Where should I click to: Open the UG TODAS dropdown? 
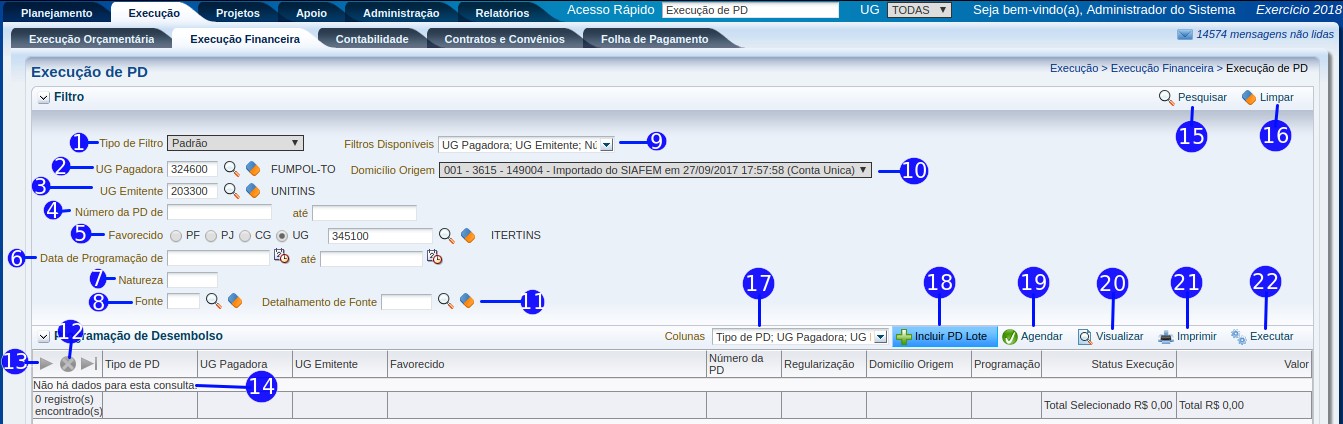click(919, 10)
